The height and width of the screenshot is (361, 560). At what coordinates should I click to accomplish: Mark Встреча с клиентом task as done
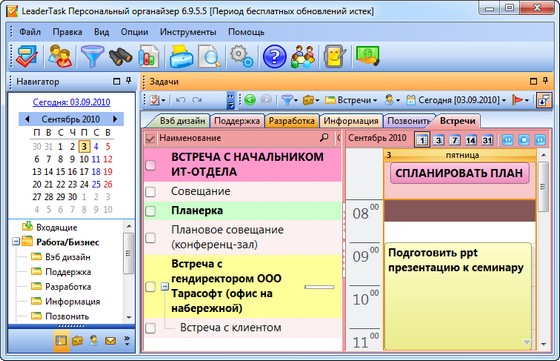tap(151, 328)
